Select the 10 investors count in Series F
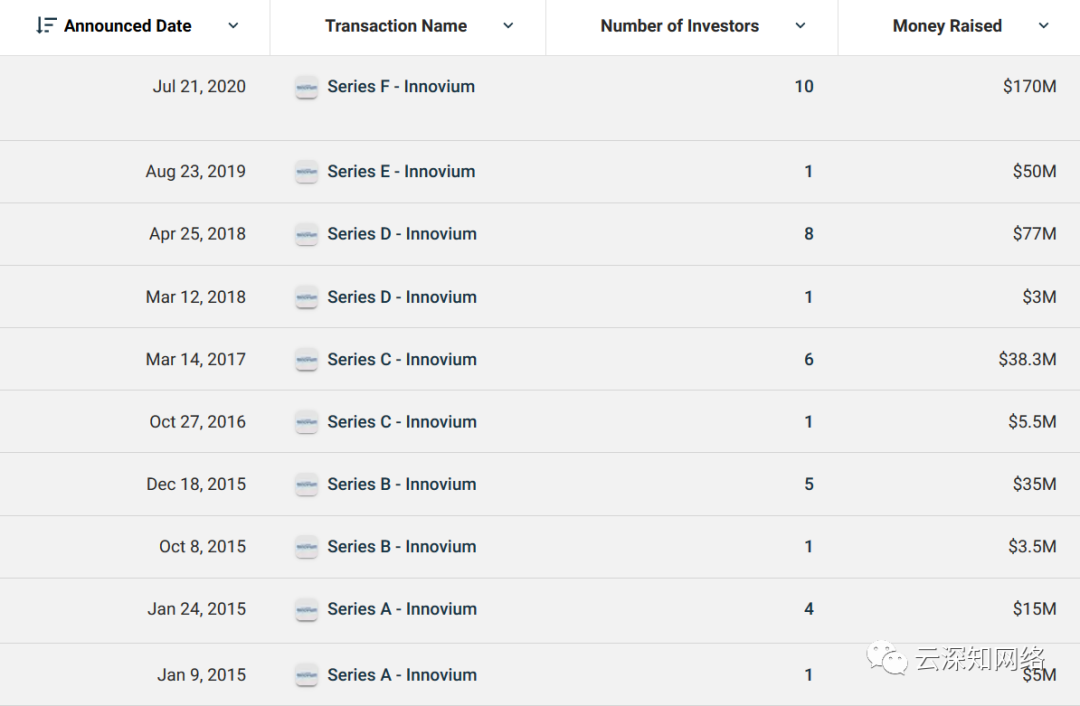The width and height of the screenshot is (1080, 706). coord(804,87)
